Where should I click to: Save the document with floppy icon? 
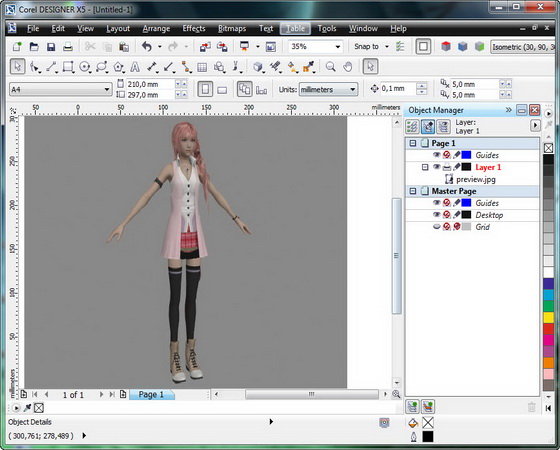pyautogui.click(x=51, y=47)
